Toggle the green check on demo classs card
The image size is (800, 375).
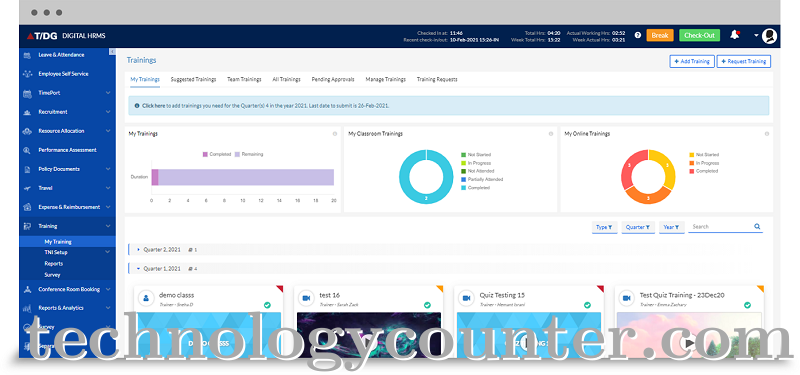(x=267, y=305)
